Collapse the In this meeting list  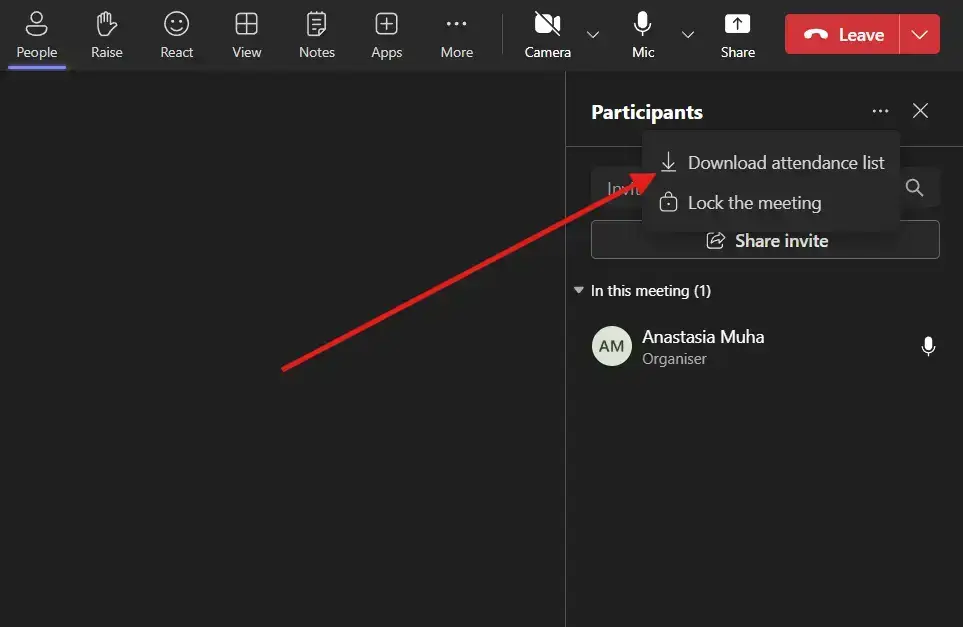pos(579,291)
